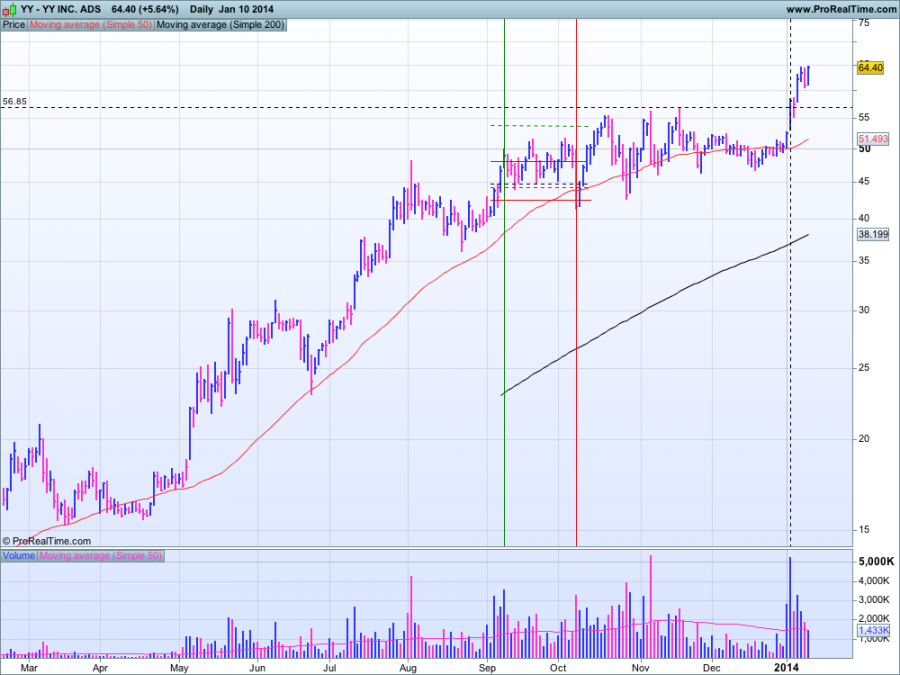The height and width of the screenshot is (675, 900).
Task: Click the "Jun" label on time axis
Action: click(x=257, y=668)
